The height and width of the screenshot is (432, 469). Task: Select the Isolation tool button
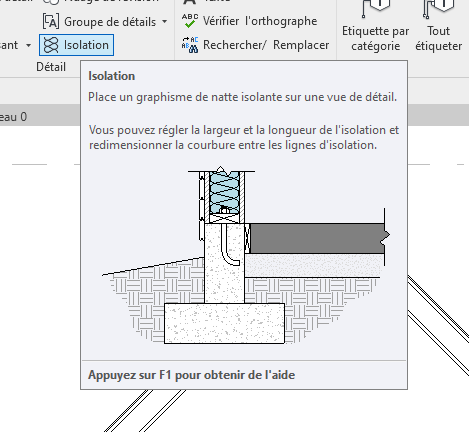pos(76,45)
